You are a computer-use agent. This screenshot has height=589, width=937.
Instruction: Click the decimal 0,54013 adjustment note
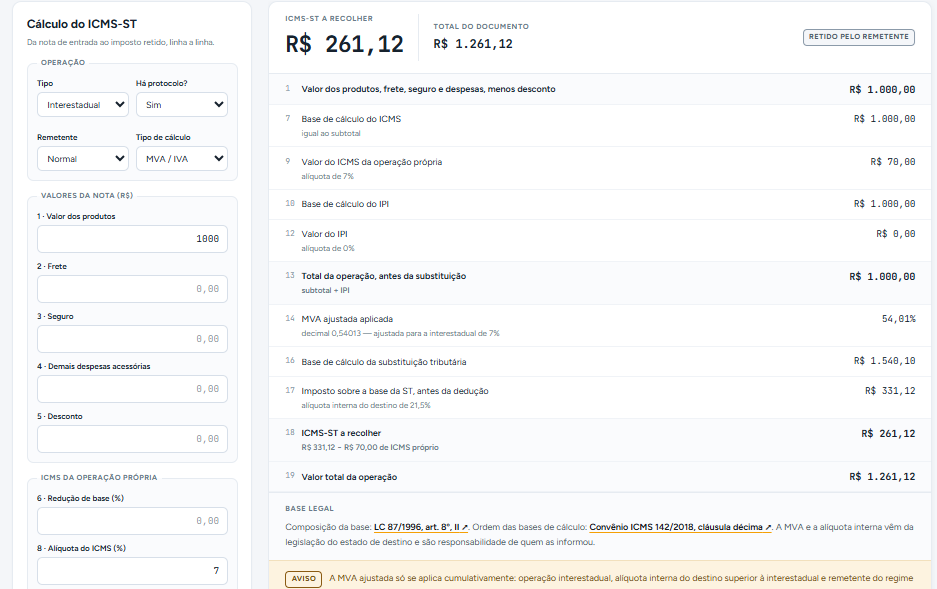tap(400, 333)
